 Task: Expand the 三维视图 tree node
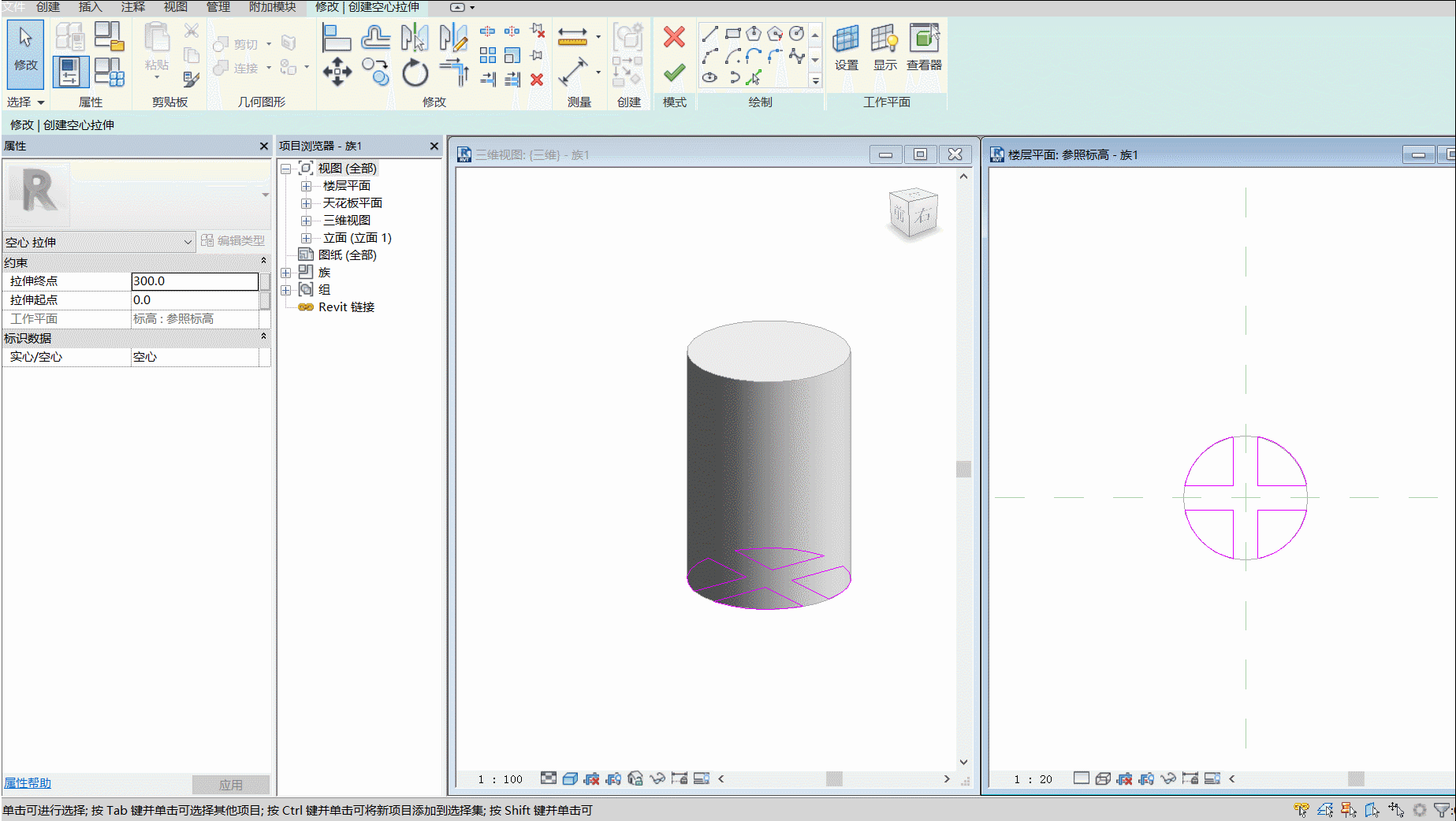306,221
